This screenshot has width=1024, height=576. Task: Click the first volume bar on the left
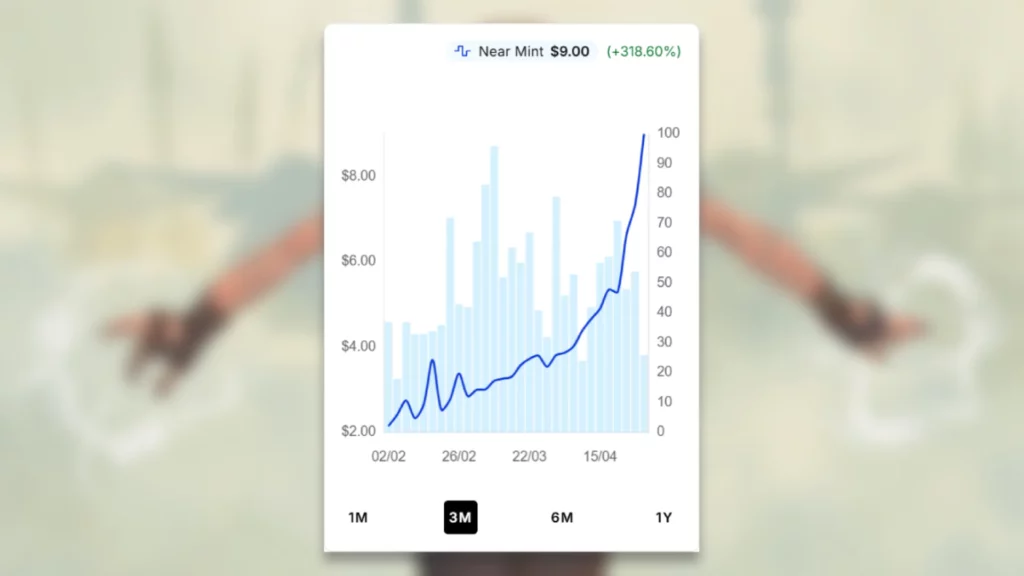tap(388, 376)
